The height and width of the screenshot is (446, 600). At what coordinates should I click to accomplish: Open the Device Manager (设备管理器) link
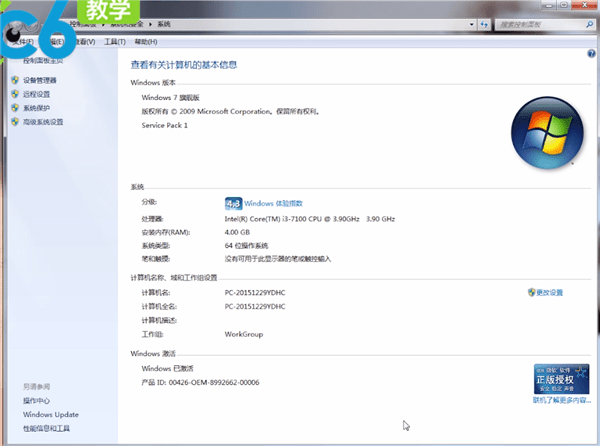tap(40, 80)
